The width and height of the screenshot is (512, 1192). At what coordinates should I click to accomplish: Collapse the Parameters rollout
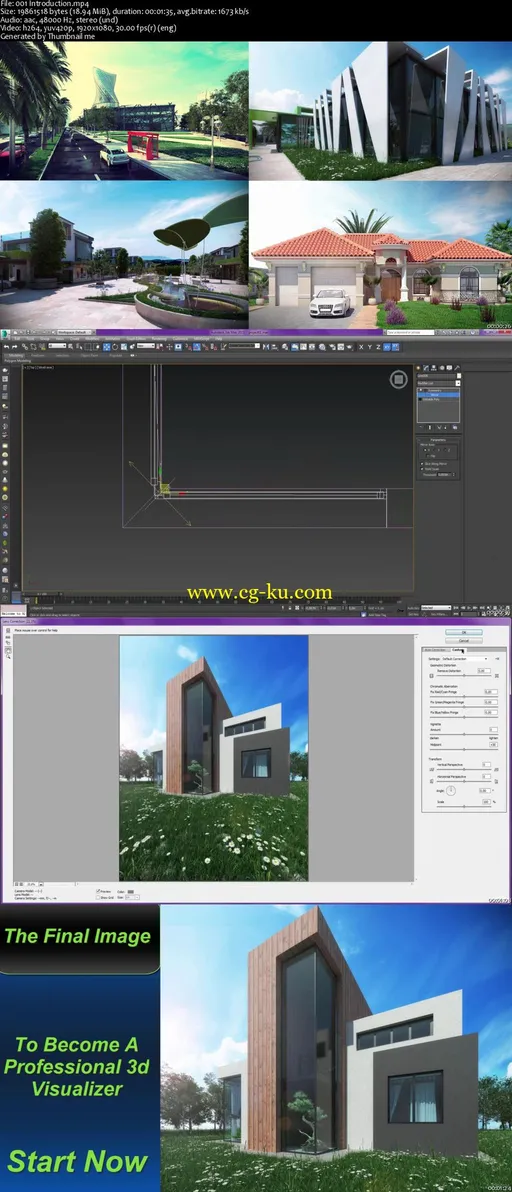(x=438, y=440)
